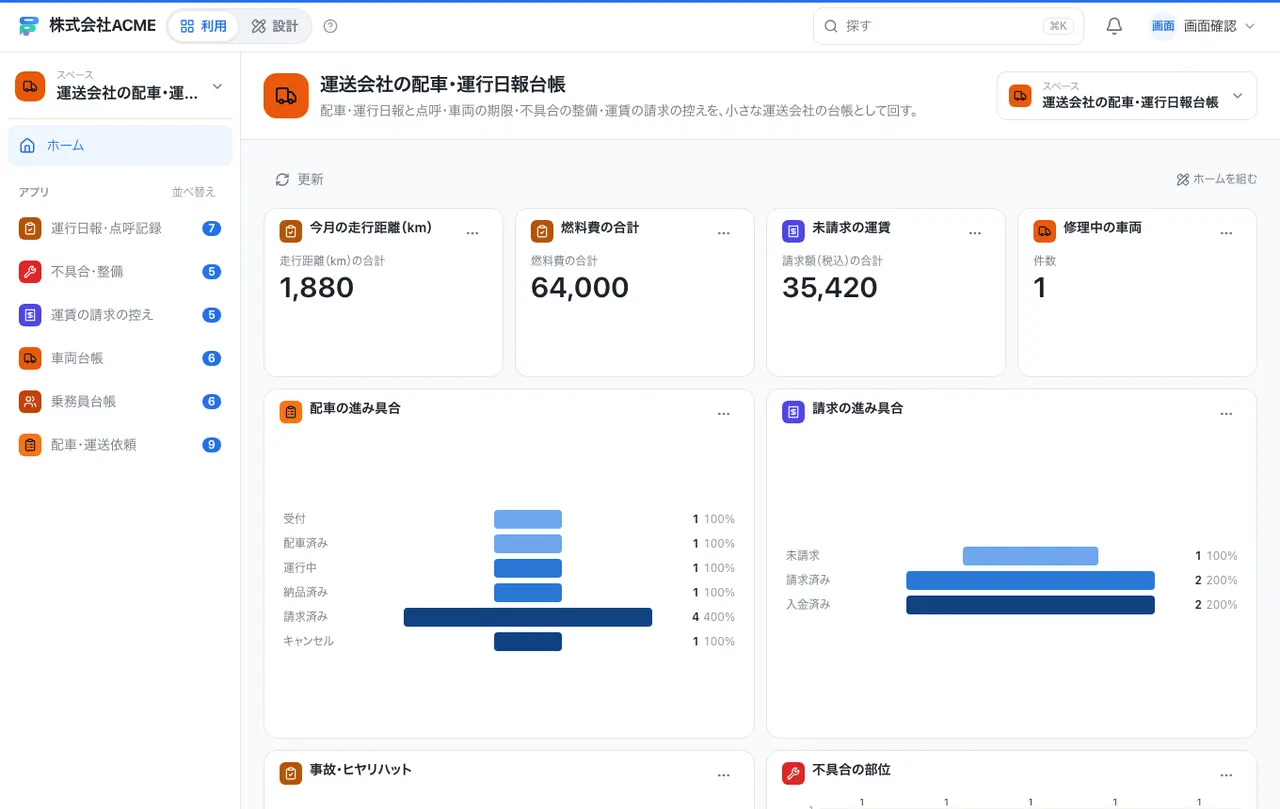
Task: Open 配車・運送依頼 app label
Action: click(93, 445)
